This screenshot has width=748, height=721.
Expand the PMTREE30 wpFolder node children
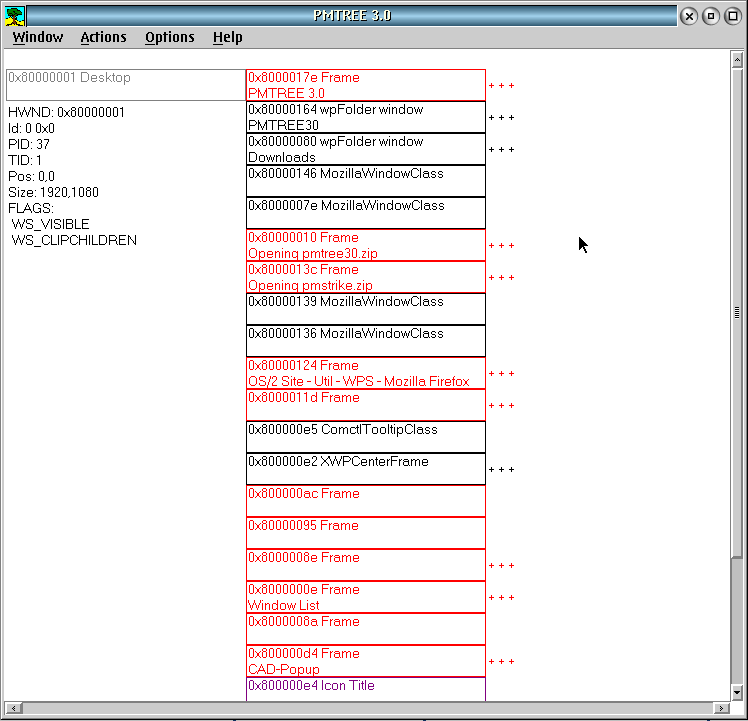[501, 117]
